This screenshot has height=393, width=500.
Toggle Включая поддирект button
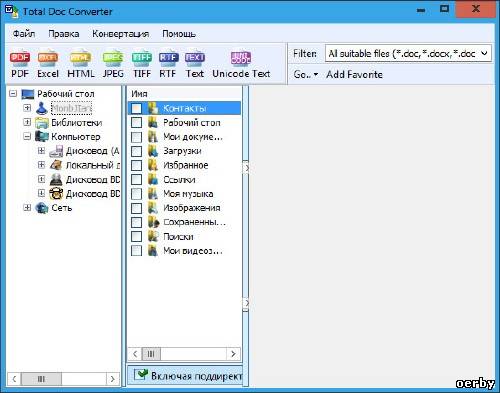185,375
